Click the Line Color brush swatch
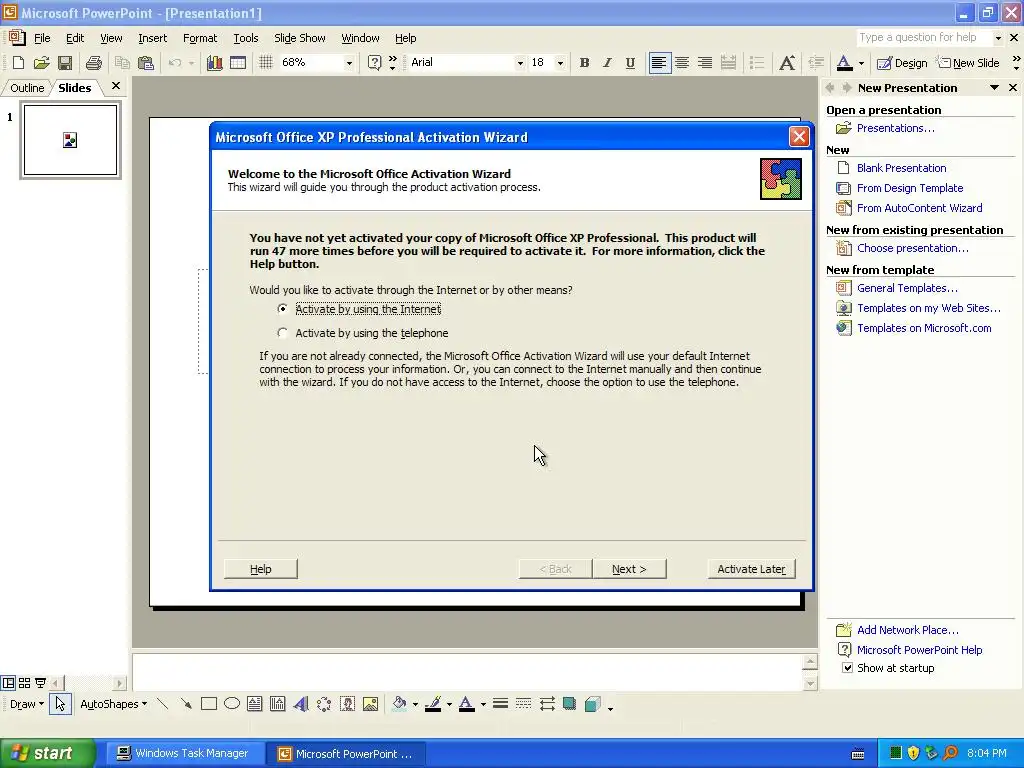This screenshot has width=1024, height=768. (x=433, y=704)
